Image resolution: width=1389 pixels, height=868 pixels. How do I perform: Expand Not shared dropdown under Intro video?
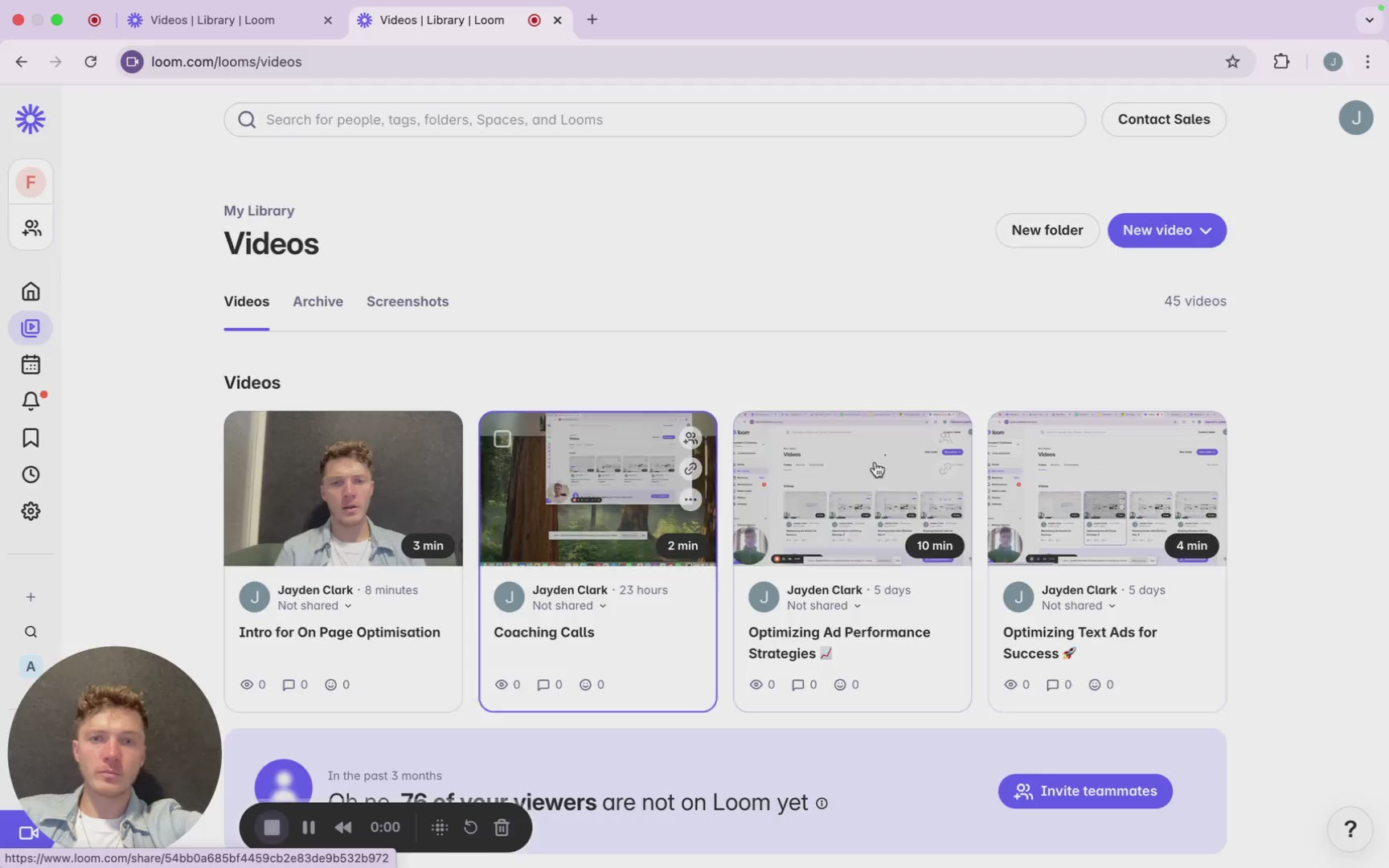coord(314,606)
